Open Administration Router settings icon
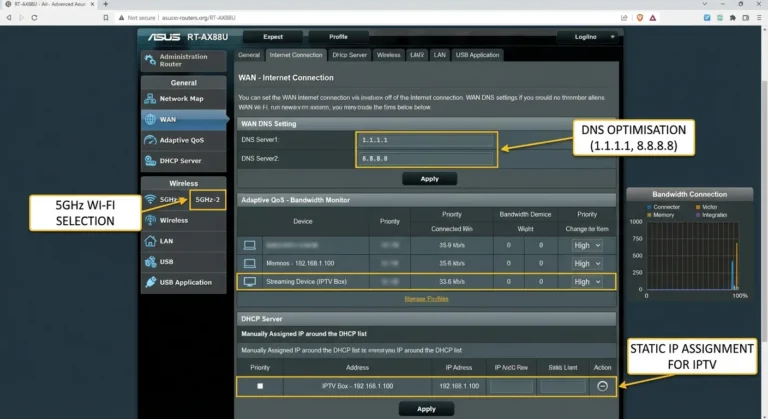 click(150, 60)
